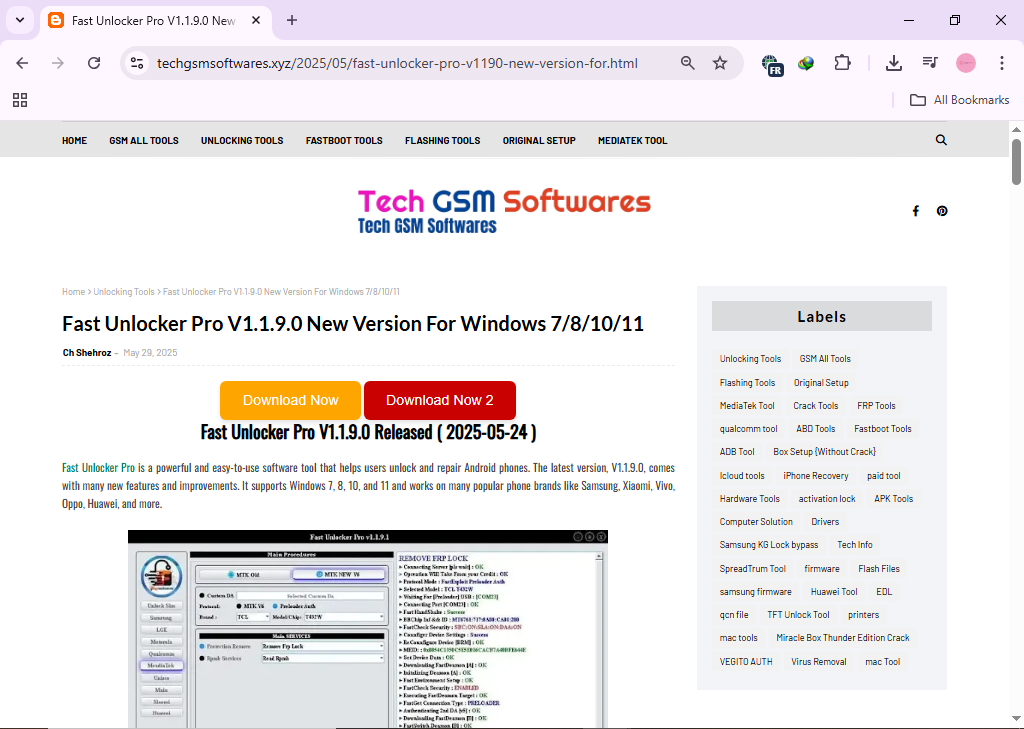Show browser downloads
The height and width of the screenshot is (729, 1024).
[893, 63]
